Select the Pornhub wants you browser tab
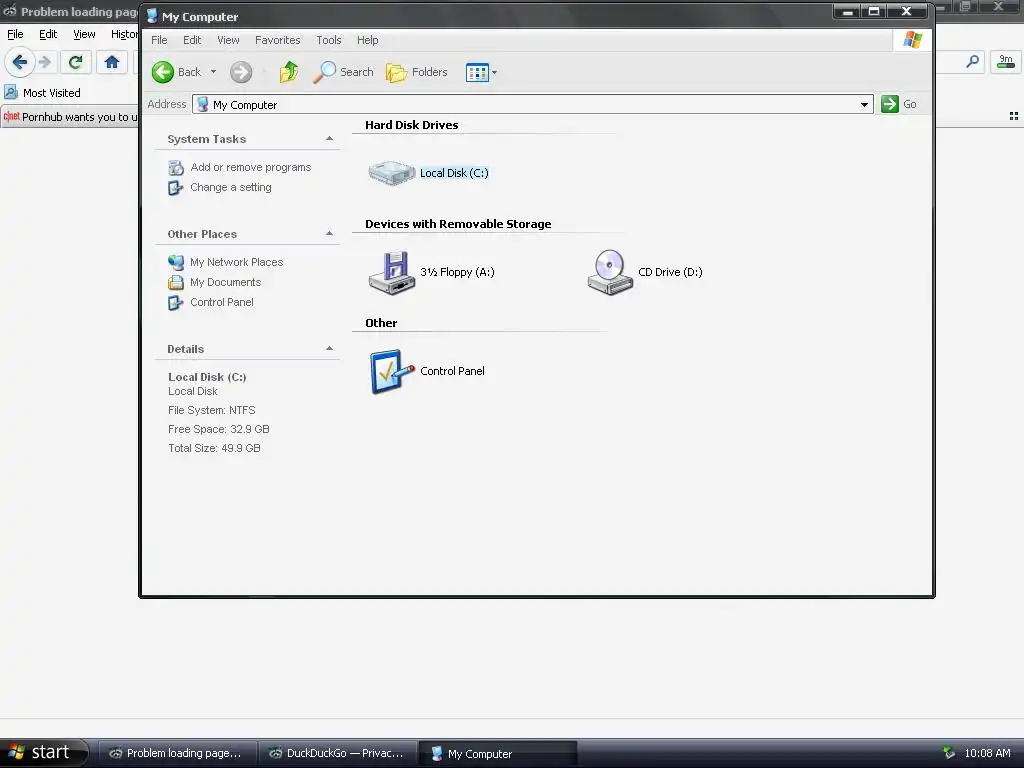 (70, 117)
